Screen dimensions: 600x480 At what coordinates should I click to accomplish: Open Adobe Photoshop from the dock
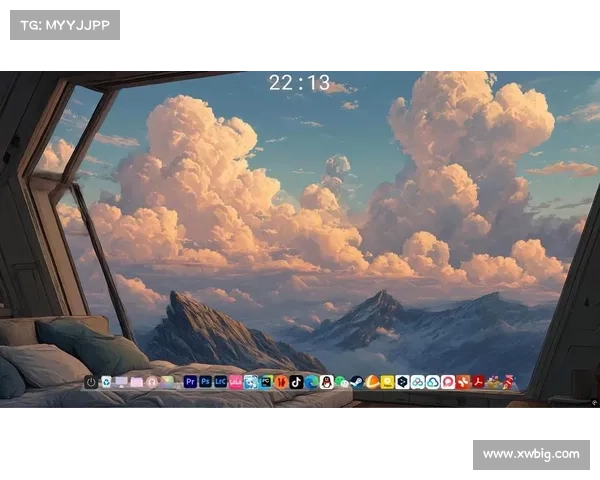pyautogui.click(x=205, y=381)
